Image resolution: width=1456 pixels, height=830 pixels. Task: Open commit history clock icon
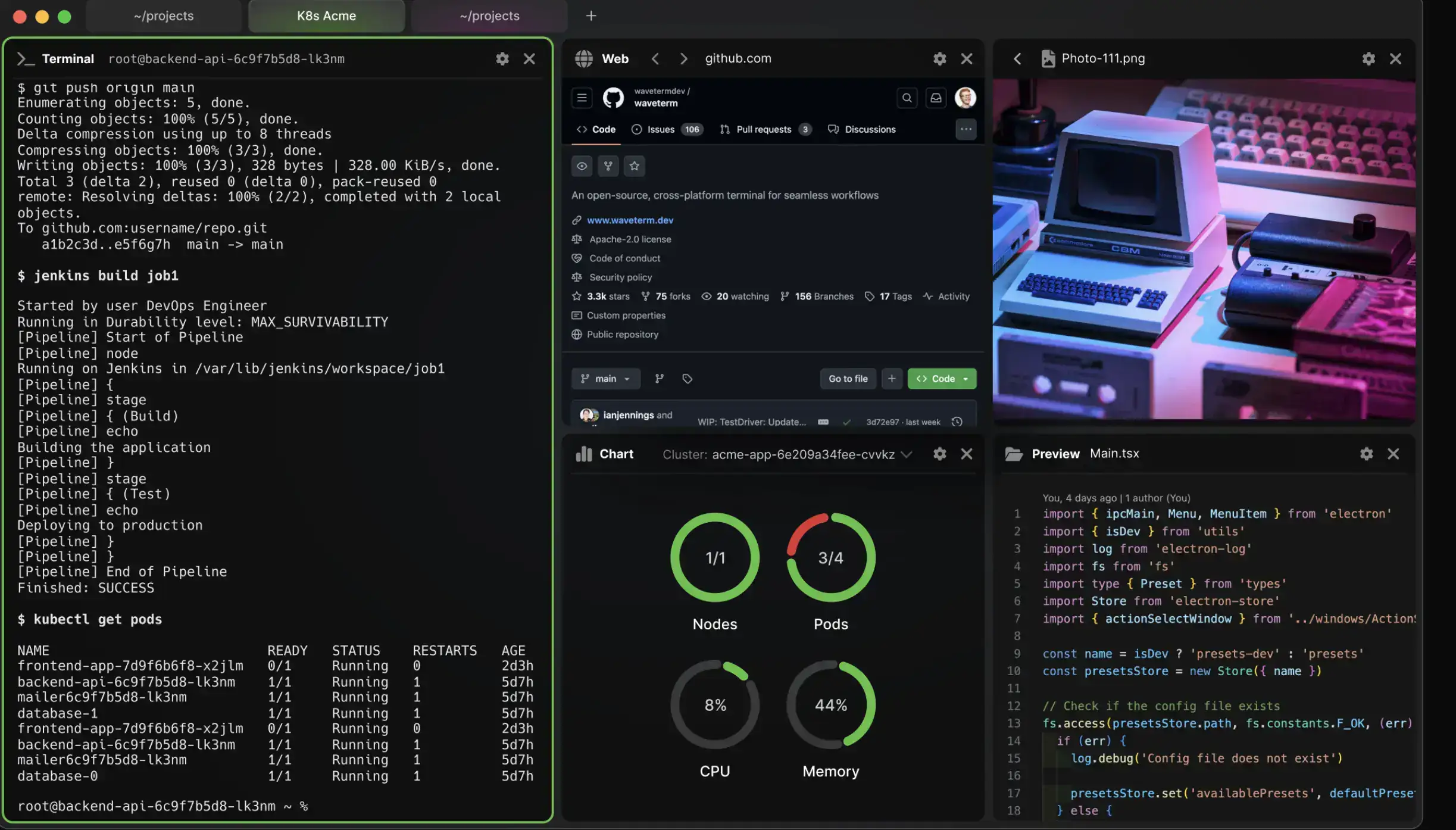coord(957,422)
